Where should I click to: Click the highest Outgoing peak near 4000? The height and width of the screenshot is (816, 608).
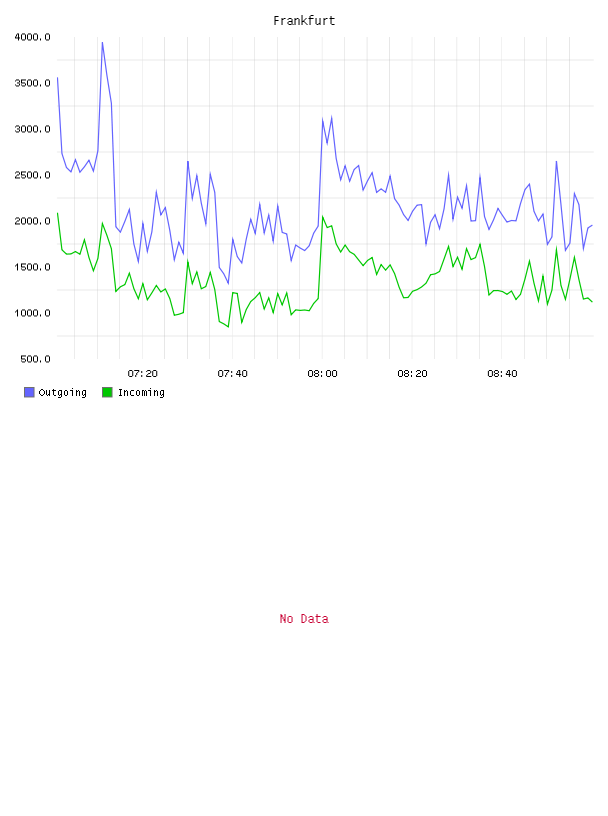pyautogui.click(x=102, y=43)
